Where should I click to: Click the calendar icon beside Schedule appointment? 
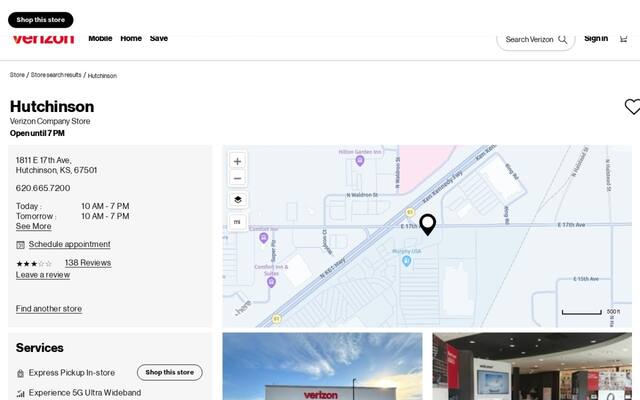(20, 245)
